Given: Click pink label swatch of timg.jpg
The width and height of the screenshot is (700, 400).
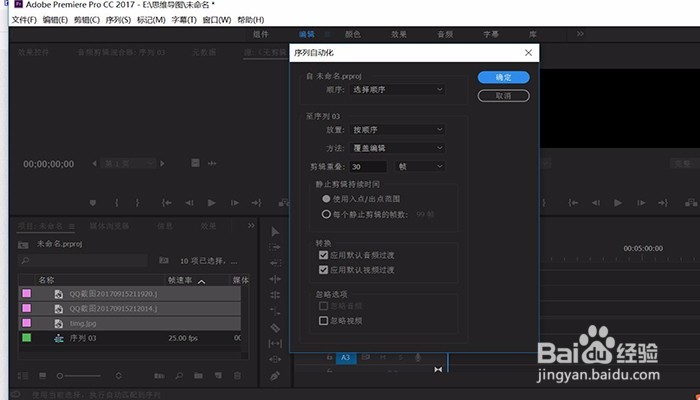Looking at the screenshot, I should click(x=27, y=323).
